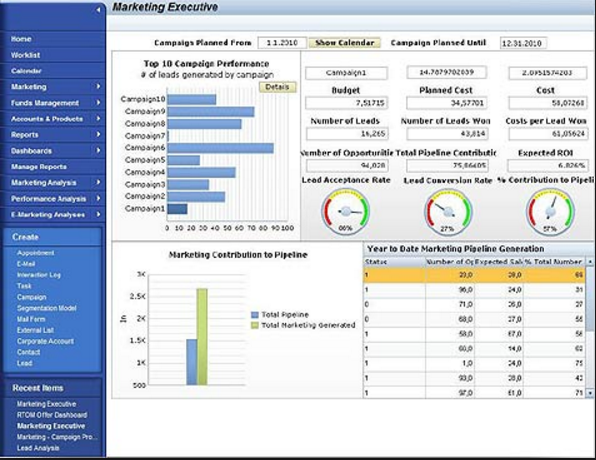Image resolution: width=596 pixels, height=460 pixels.
Task: Click the Details button above chart
Action: [277, 87]
